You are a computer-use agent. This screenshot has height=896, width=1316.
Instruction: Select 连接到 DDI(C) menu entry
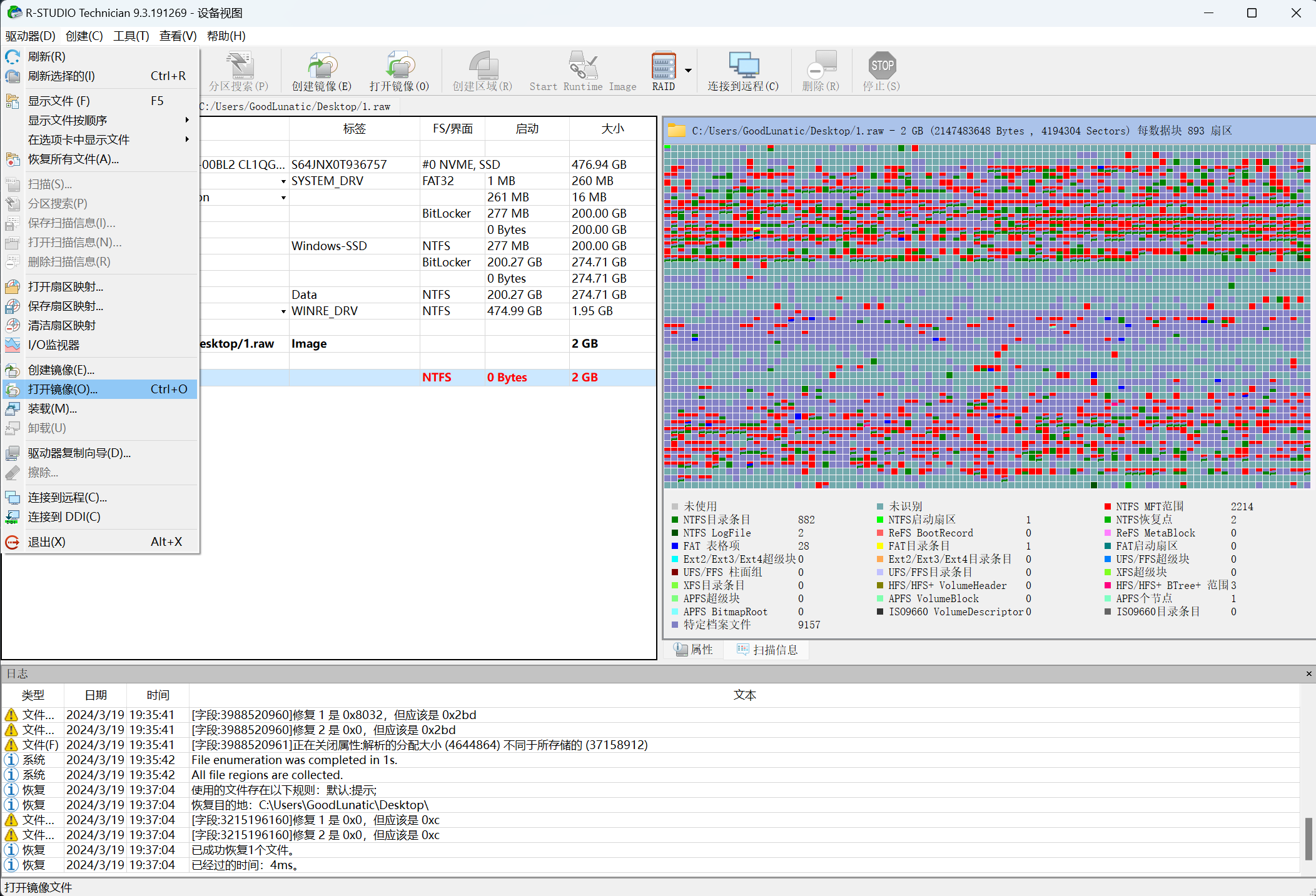coord(100,516)
